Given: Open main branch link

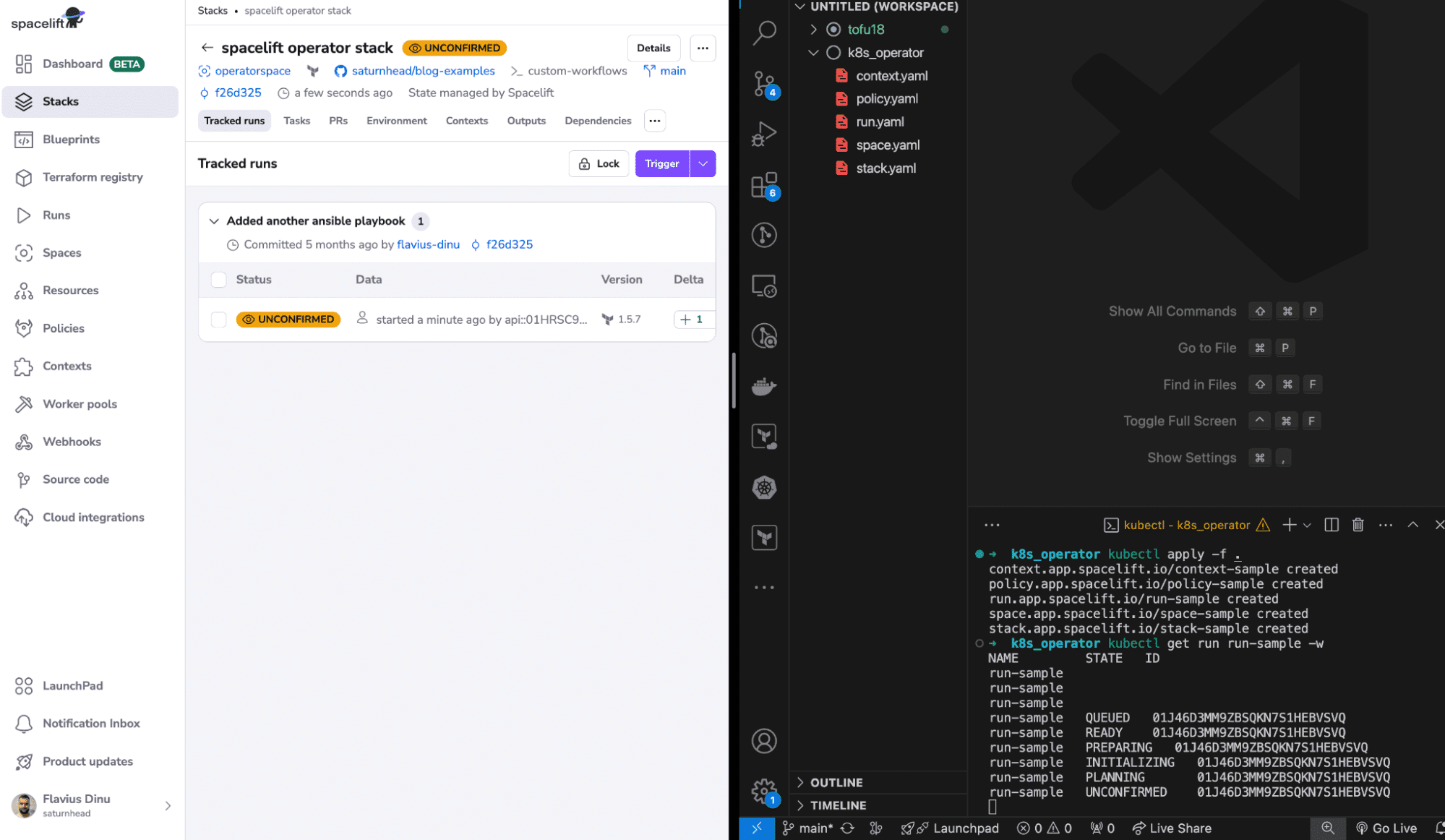Looking at the screenshot, I should (x=673, y=71).
